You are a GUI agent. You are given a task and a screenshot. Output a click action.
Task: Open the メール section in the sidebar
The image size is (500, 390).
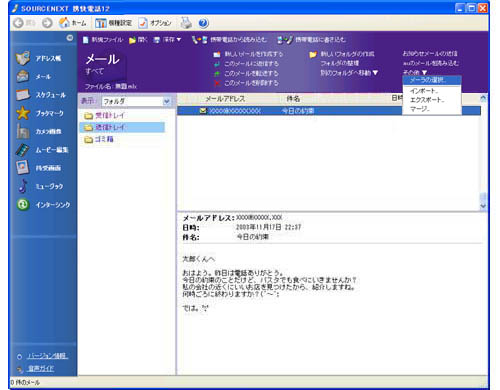(x=33, y=77)
